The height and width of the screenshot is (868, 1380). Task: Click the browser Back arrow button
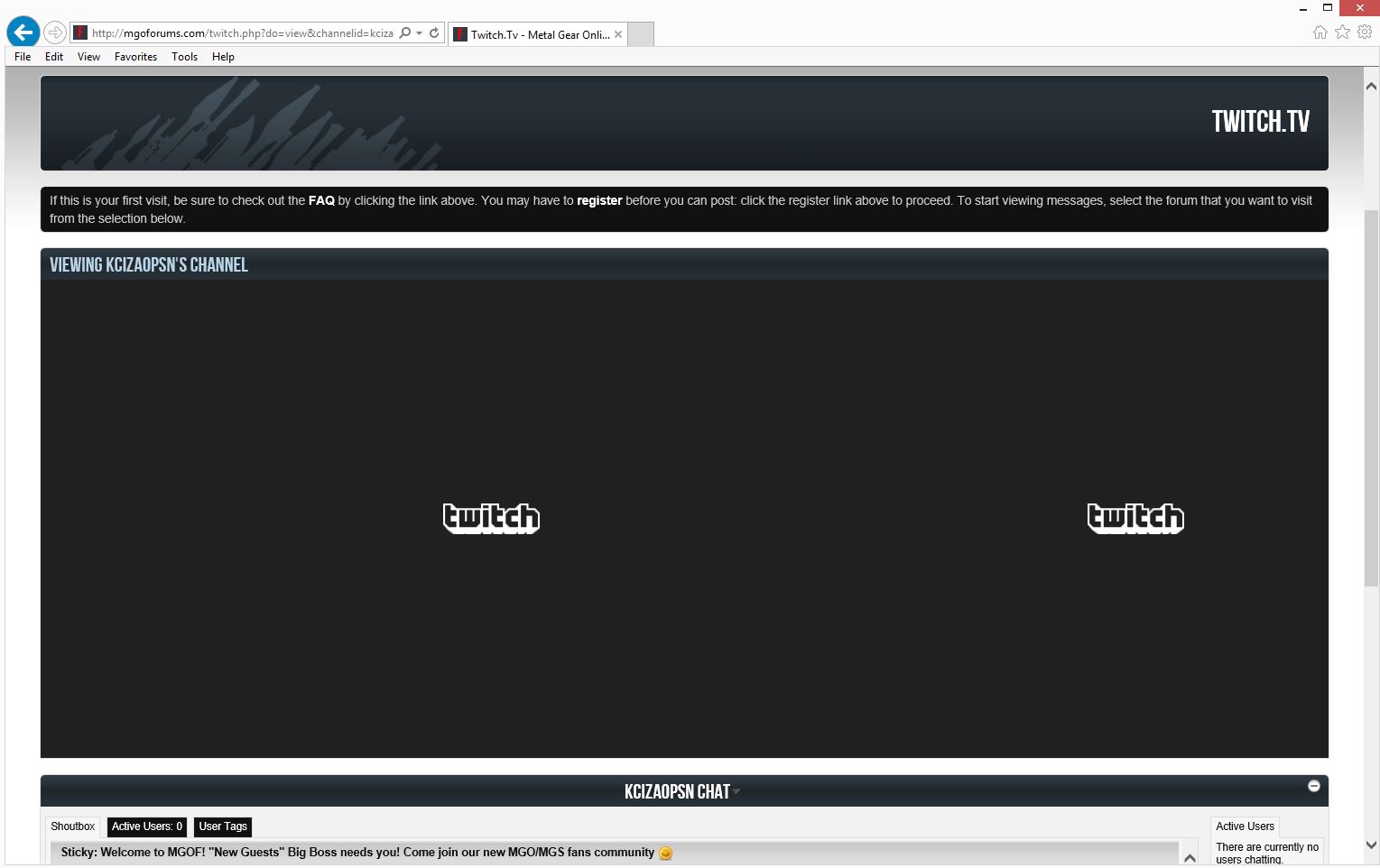point(23,32)
